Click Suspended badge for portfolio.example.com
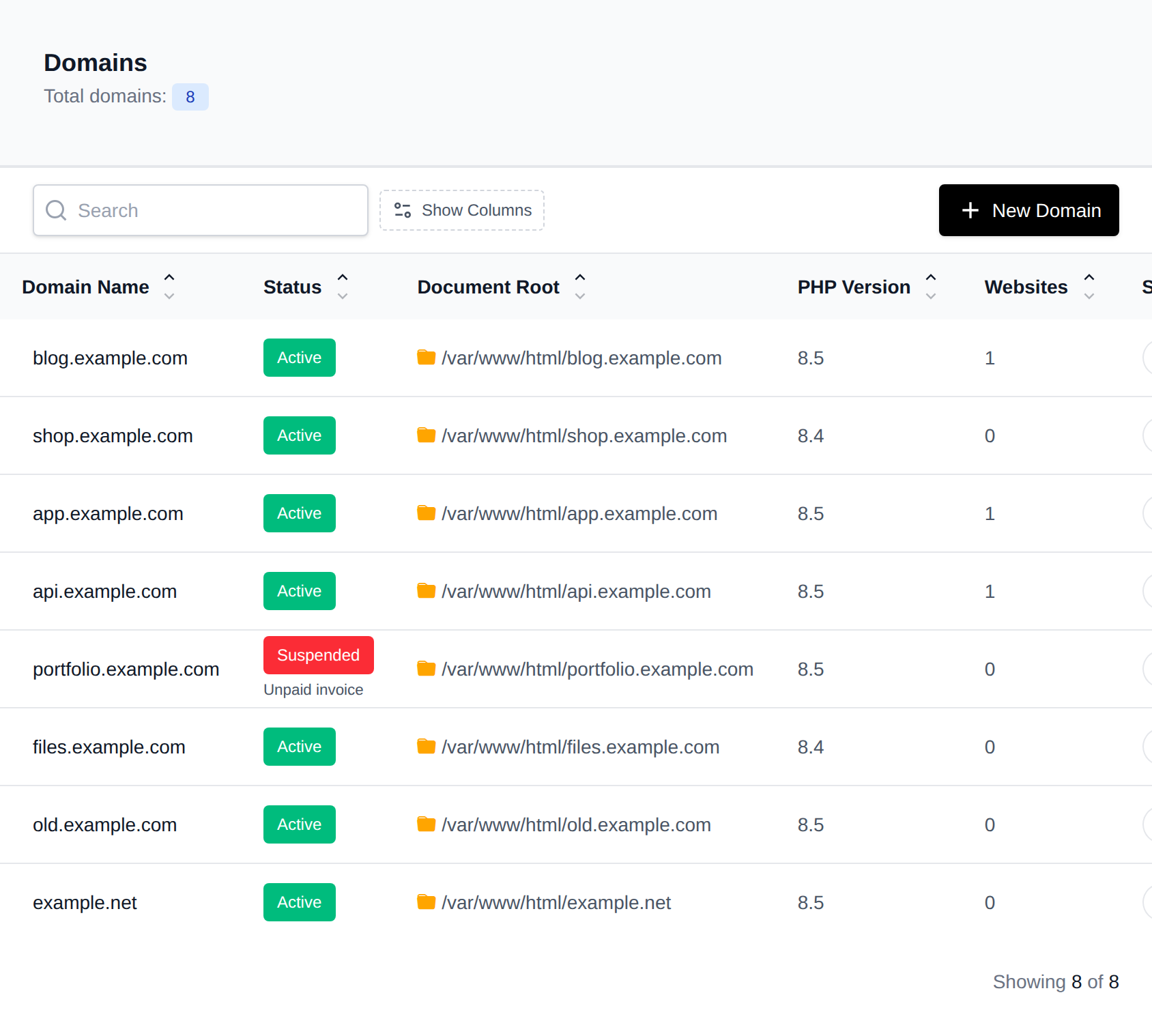 click(319, 655)
